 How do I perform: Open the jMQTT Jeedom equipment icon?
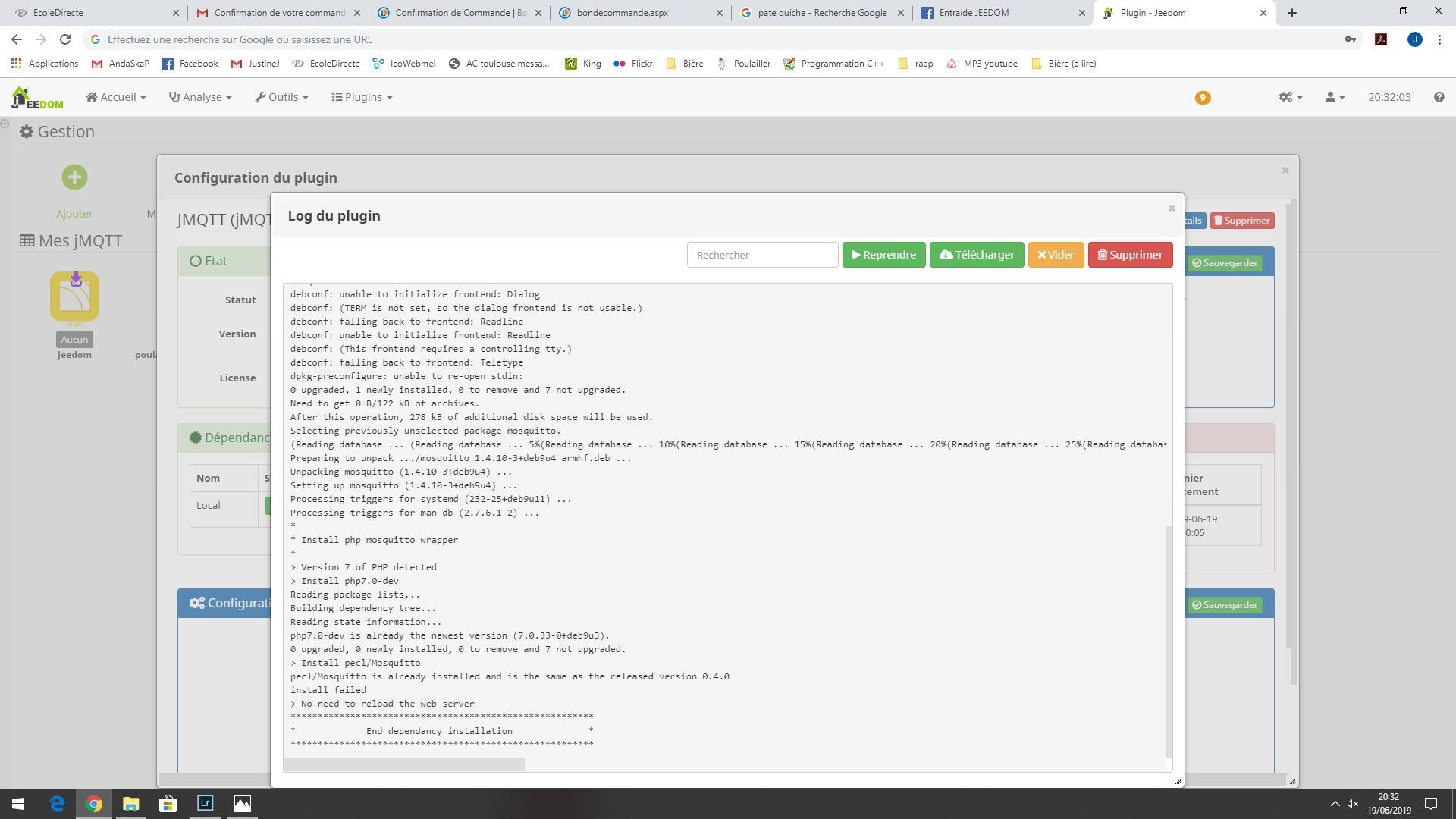pos(74,297)
